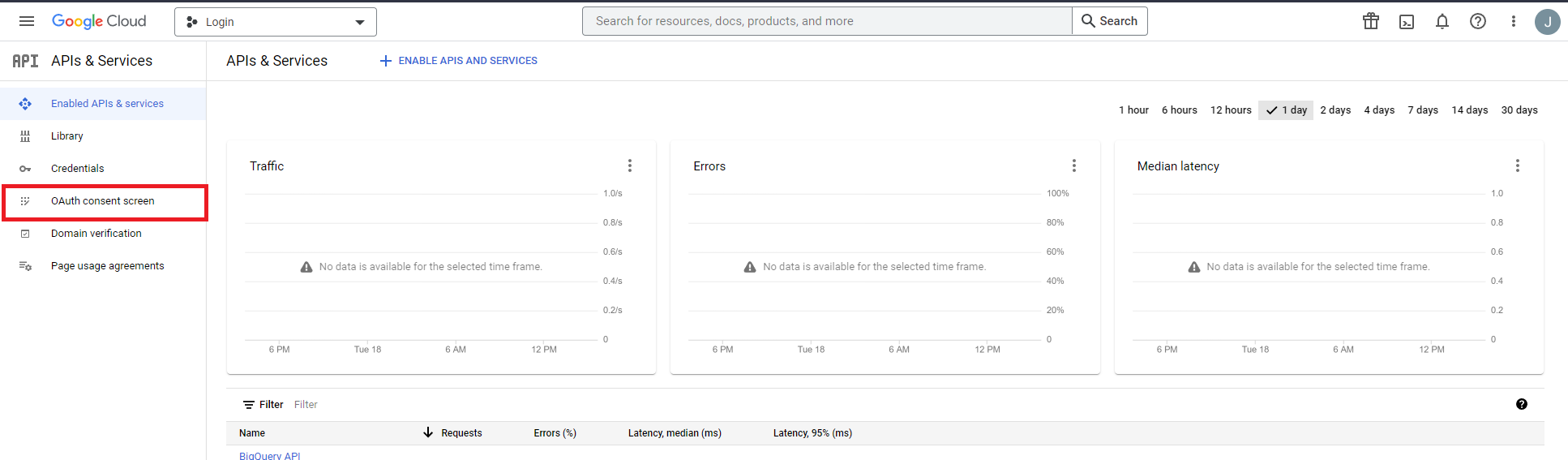Select the 6 hours time range
The height and width of the screenshot is (460, 1568).
tap(1179, 110)
